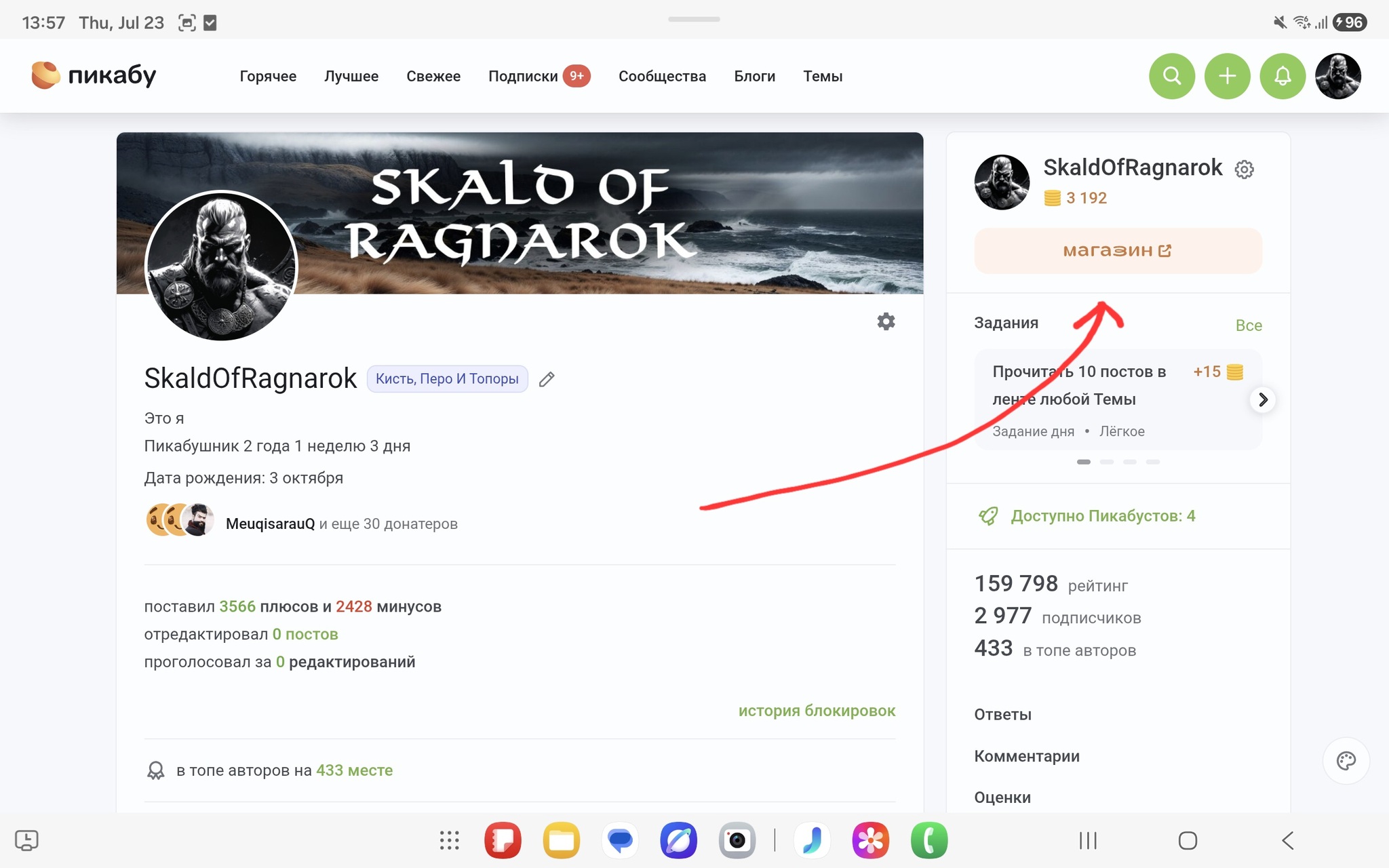
Task: Open the theme palette button
Action: click(x=1346, y=761)
